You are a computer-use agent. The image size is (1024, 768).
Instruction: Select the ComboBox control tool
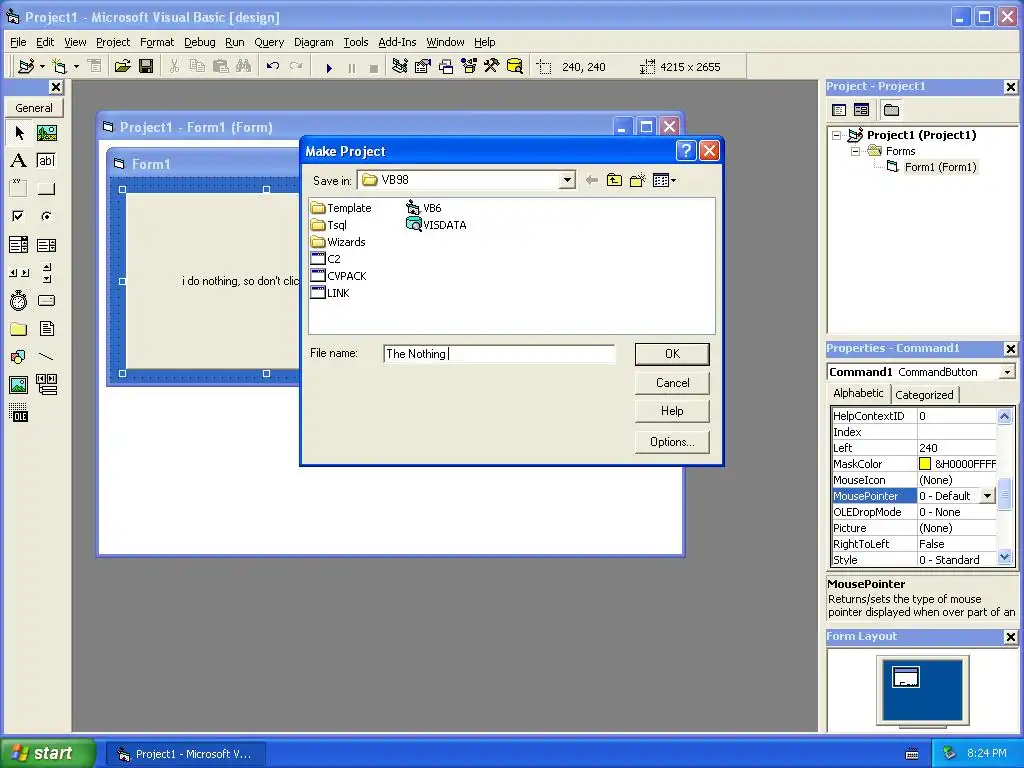tap(19, 245)
